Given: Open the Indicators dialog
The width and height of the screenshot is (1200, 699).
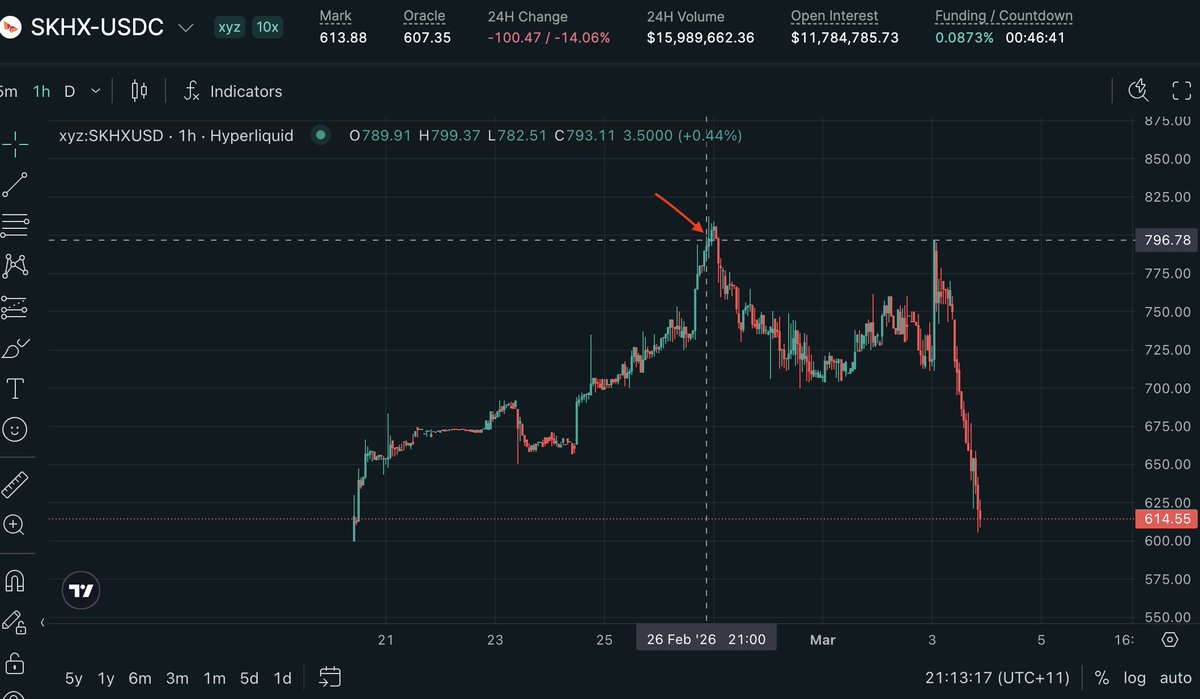Looking at the screenshot, I should click(x=232, y=91).
